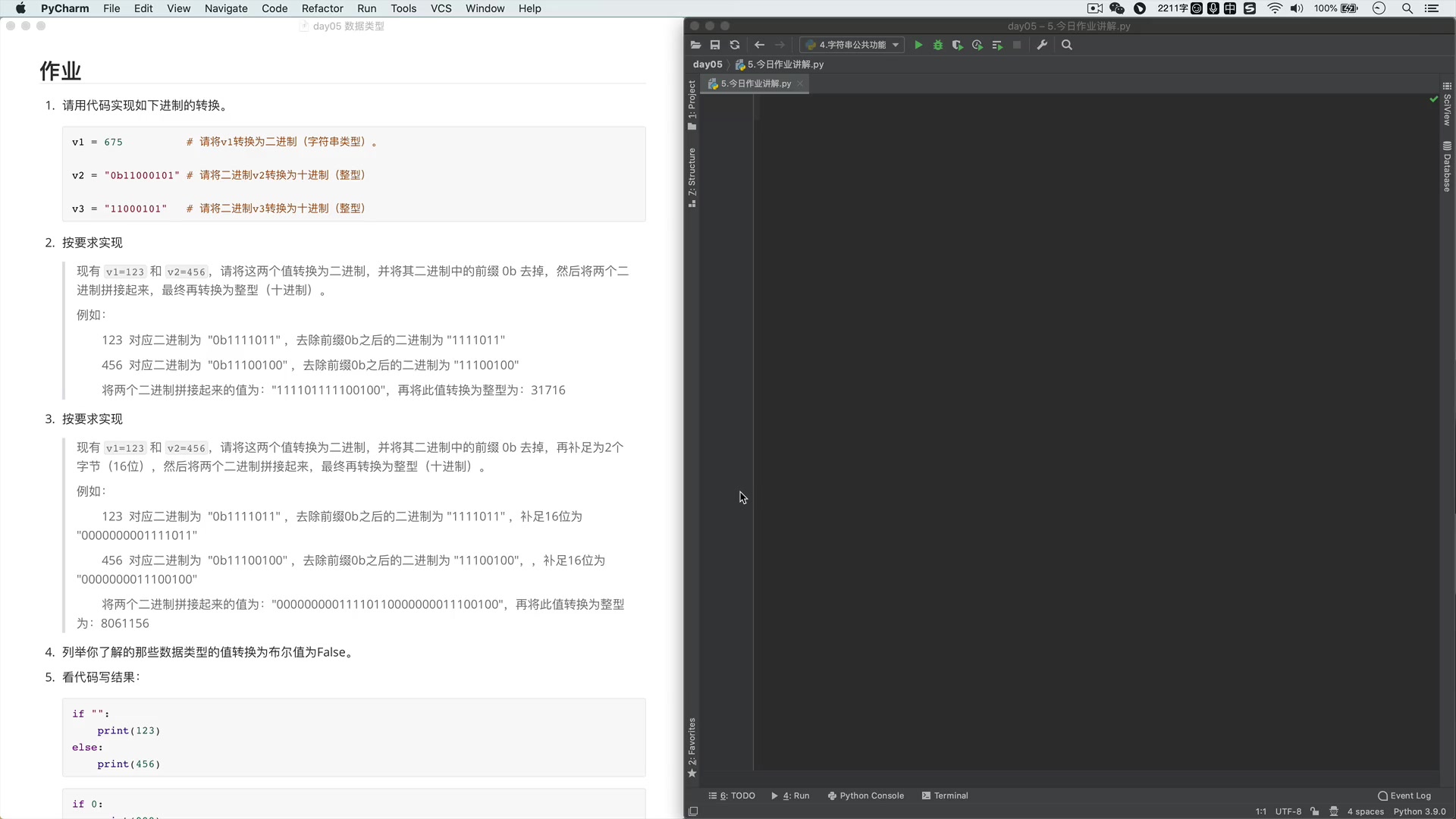Click the refresh/reload icon in toolbar
1456x819 pixels.
[x=735, y=45]
